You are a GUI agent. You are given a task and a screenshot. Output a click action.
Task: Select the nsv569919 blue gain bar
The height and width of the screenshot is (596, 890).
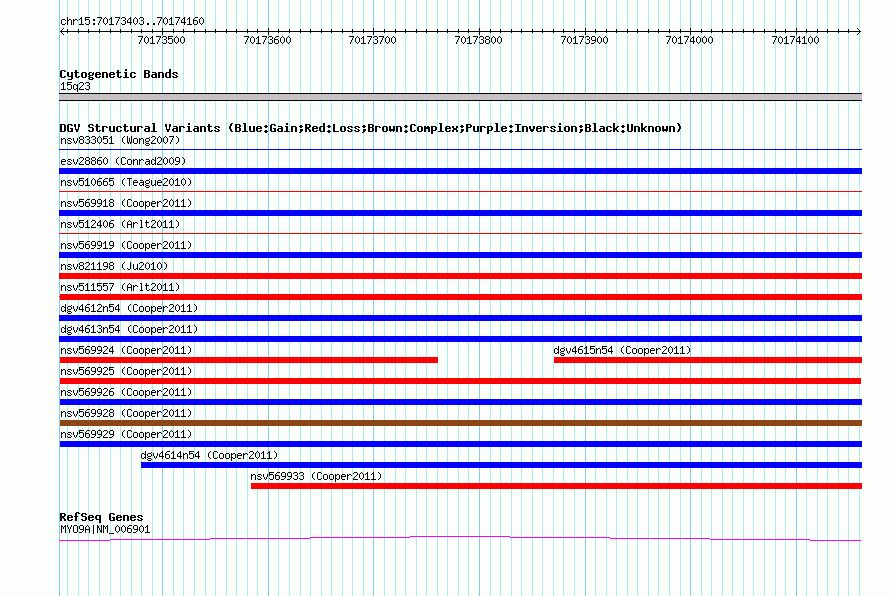point(460,255)
